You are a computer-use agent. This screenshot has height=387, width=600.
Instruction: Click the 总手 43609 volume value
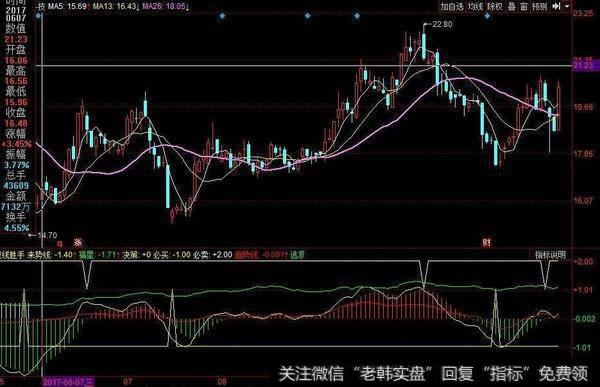click(15, 186)
